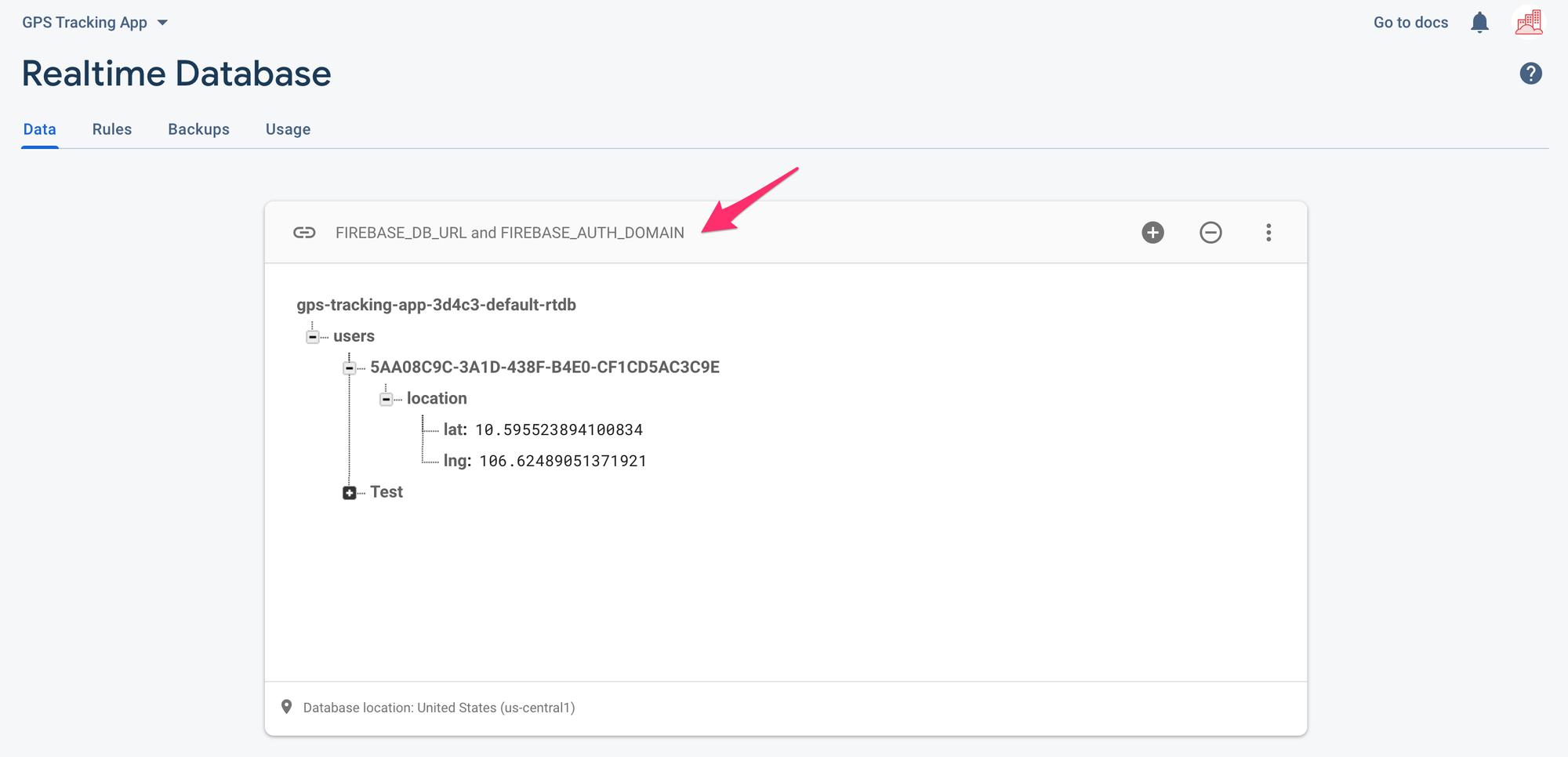Click the Usage tab
The width and height of the screenshot is (1568, 757).
(x=288, y=129)
